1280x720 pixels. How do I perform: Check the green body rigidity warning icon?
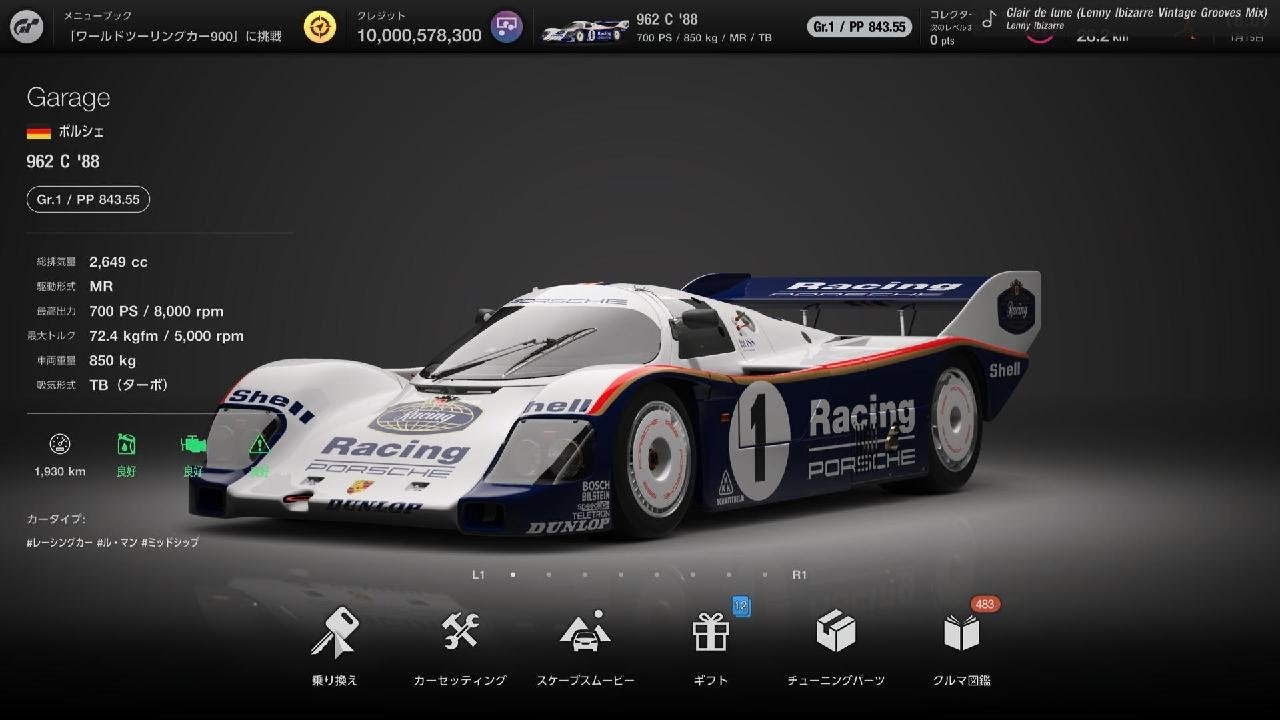pyautogui.click(x=259, y=444)
